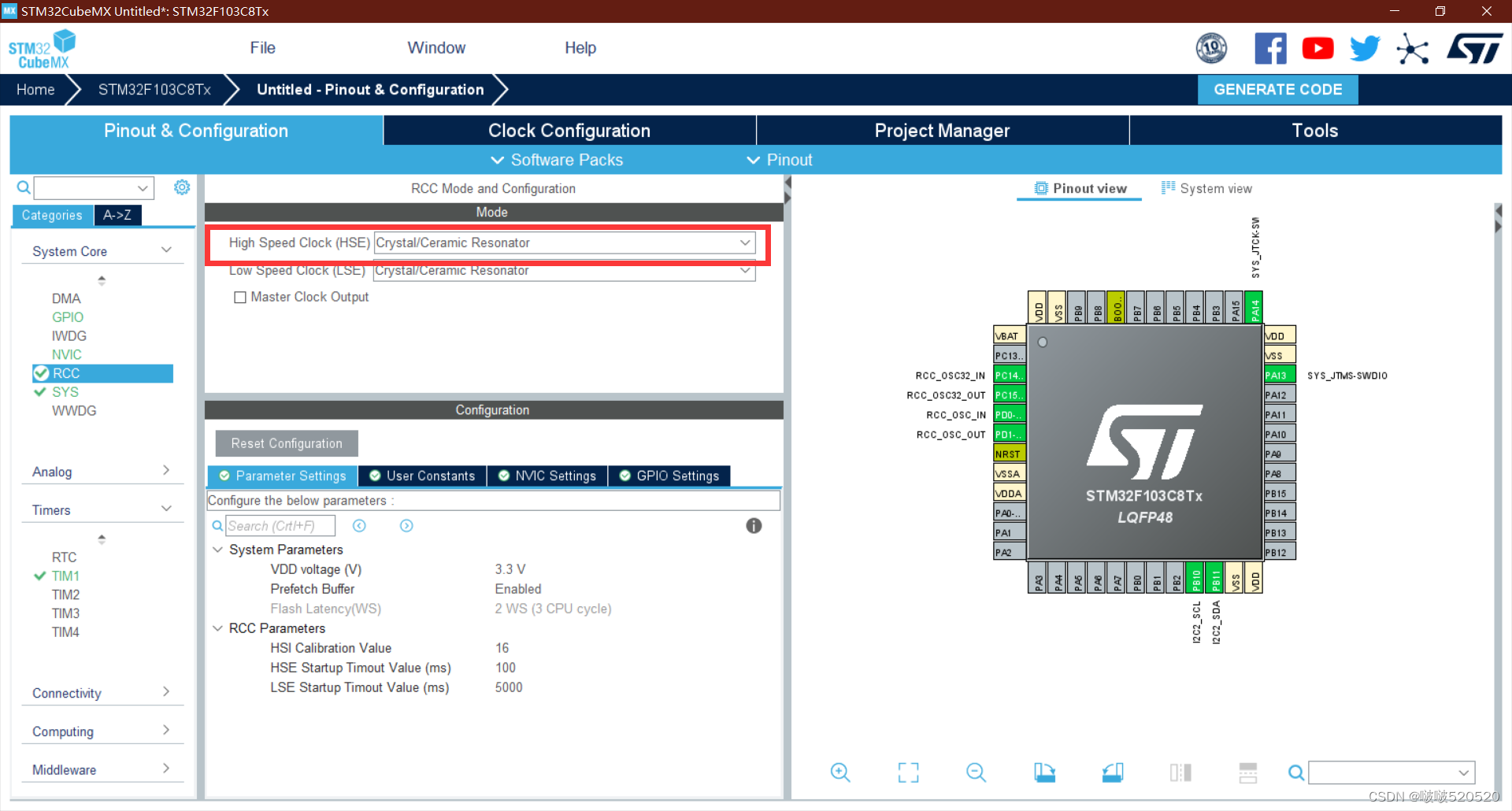This screenshot has width=1512, height=811.
Task: Collapse System Parameters group
Action: pyautogui.click(x=217, y=550)
